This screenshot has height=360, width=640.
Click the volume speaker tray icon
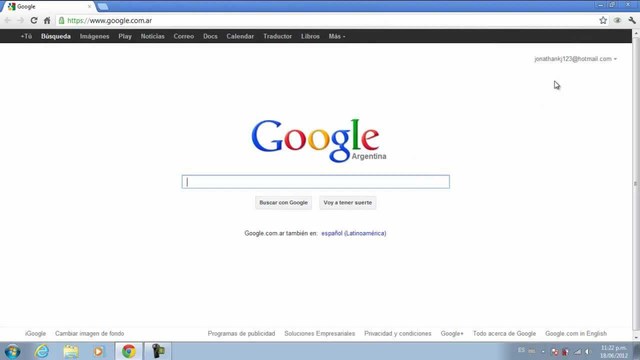[588, 351]
